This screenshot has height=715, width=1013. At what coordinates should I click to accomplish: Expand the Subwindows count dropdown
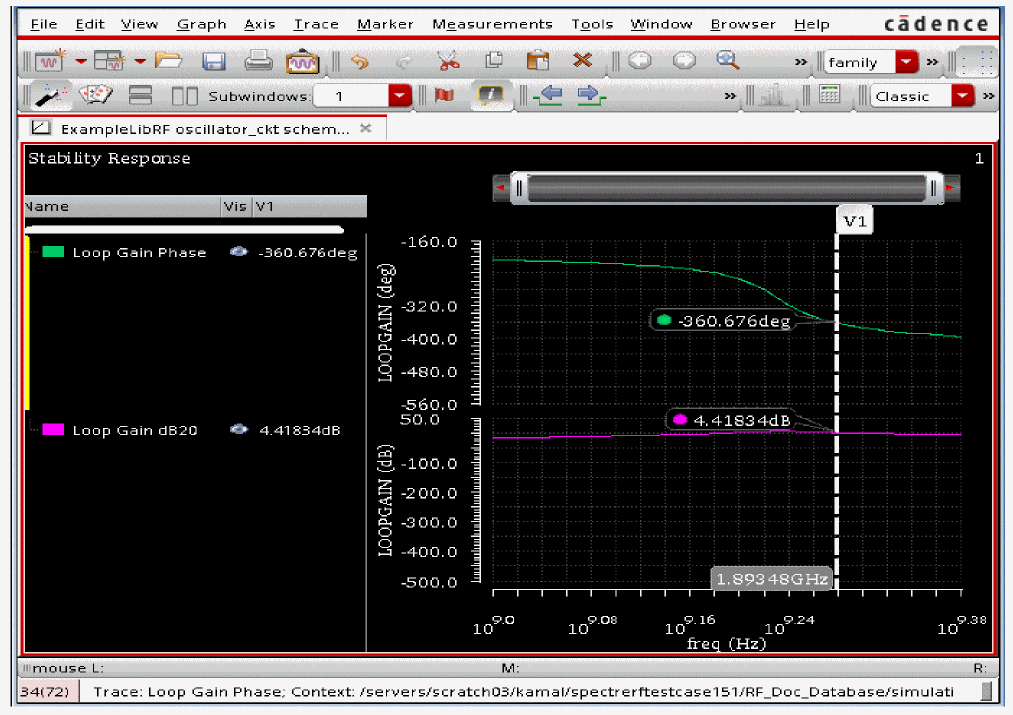click(400, 96)
